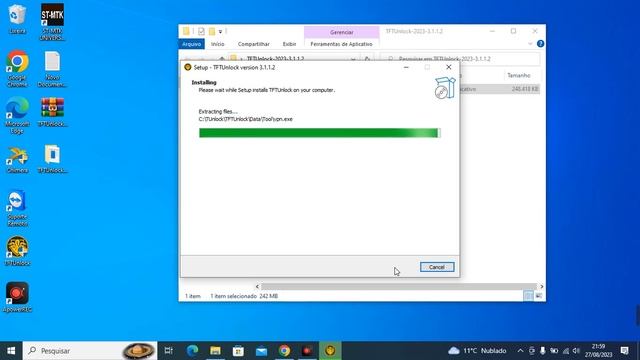This screenshot has height=360, width=640.
Task: Open the ApowerREC desktop shortcut
Action: point(17,297)
